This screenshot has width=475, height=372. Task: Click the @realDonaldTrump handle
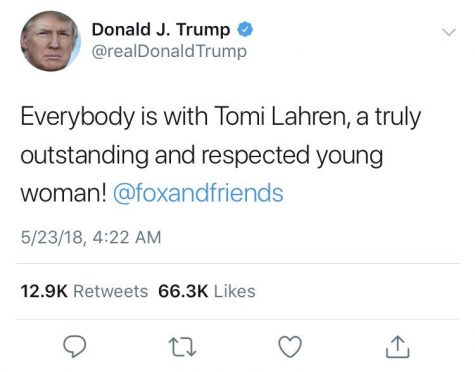tap(169, 51)
